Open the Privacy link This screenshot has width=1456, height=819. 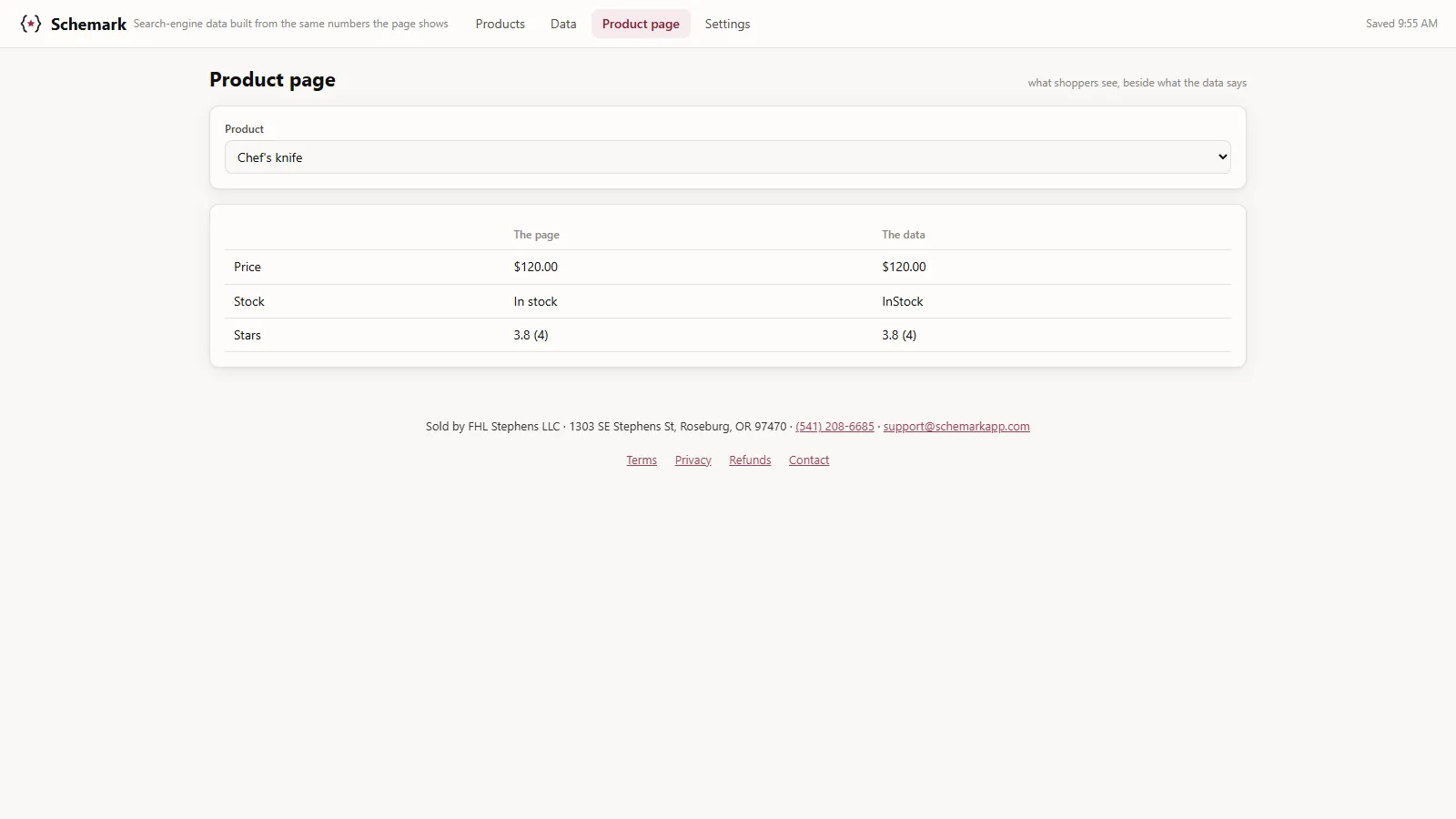point(693,460)
